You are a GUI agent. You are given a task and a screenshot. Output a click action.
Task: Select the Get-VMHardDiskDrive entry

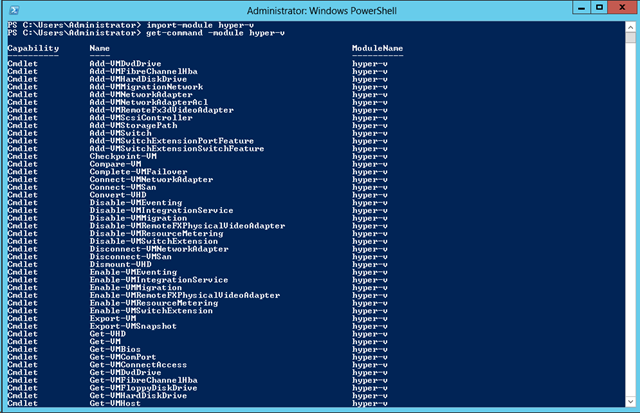pyautogui.click(x=138, y=396)
